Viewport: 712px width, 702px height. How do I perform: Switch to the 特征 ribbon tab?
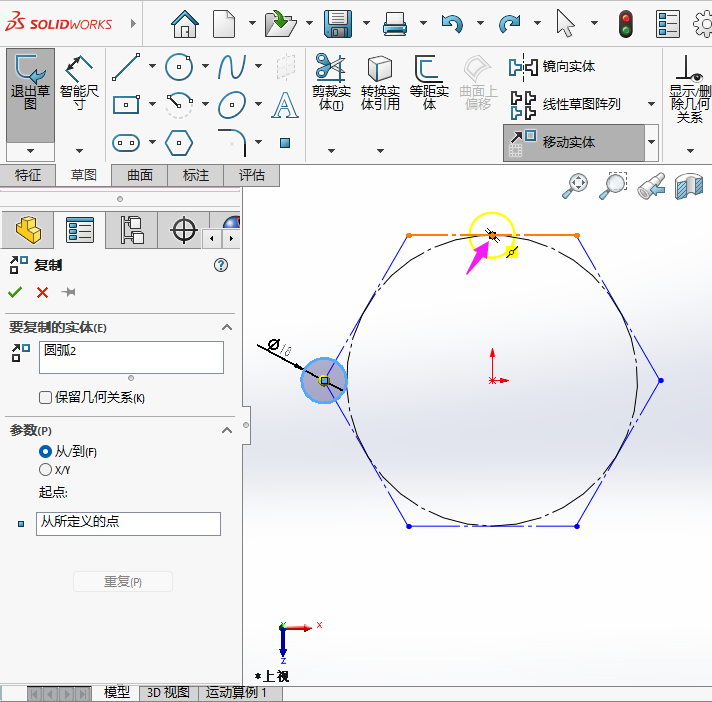28,176
